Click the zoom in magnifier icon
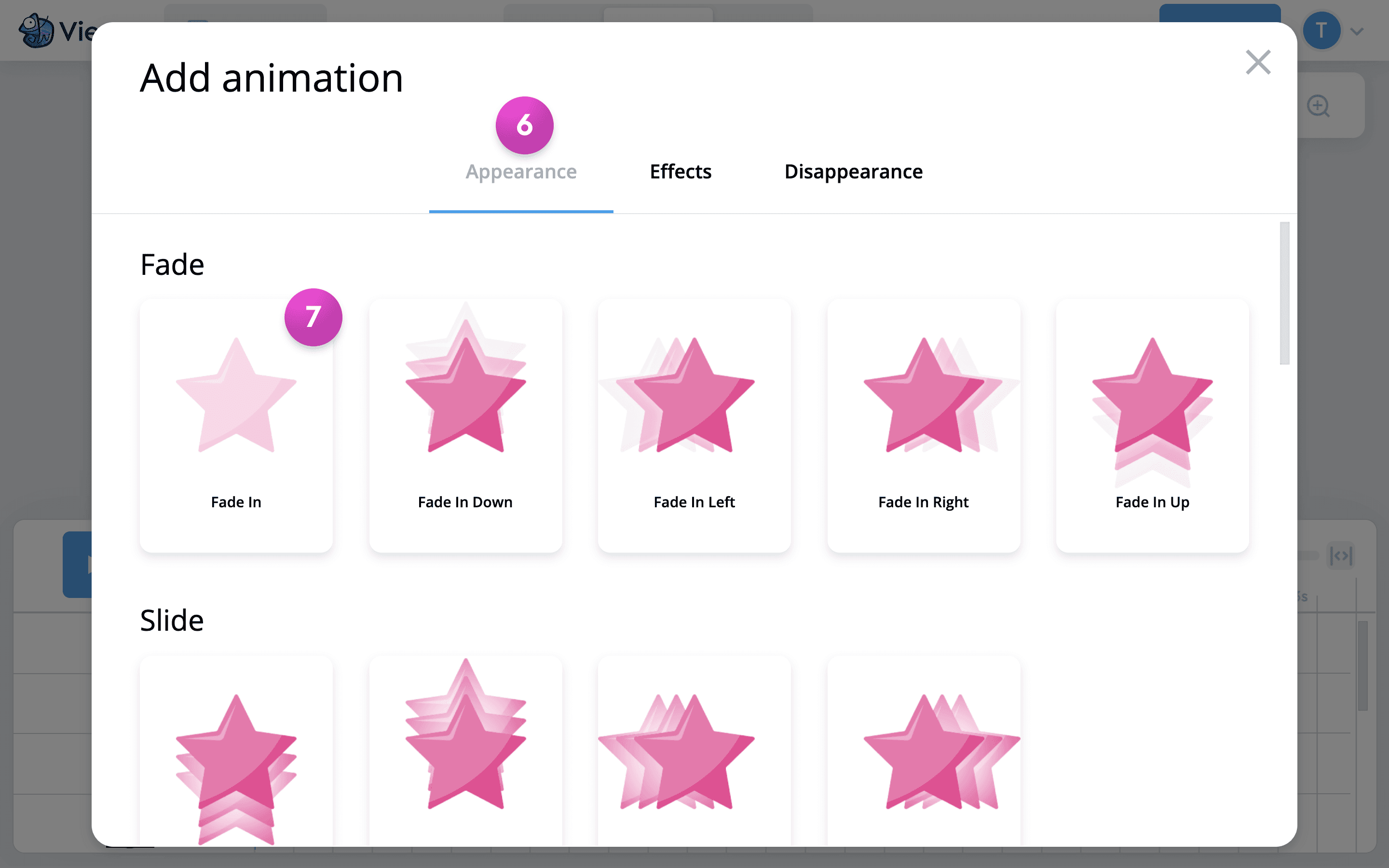Viewport: 1389px width, 868px height. pos(1318,106)
